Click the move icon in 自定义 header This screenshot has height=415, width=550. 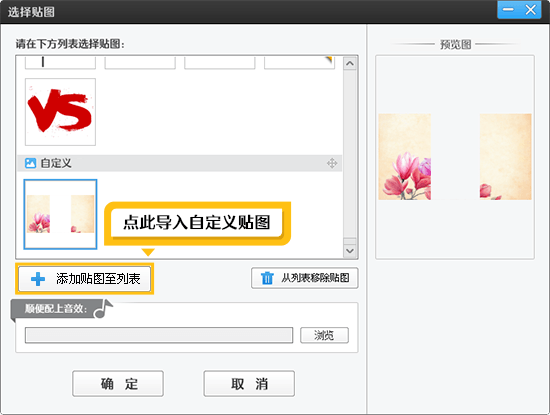pos(332,163)
